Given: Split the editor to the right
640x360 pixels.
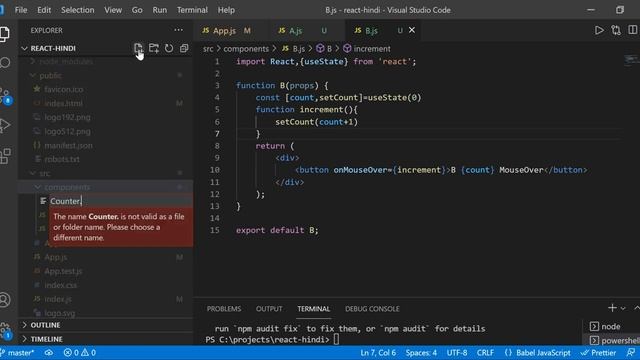Looking at the screenshot, I should click(633, 30).
